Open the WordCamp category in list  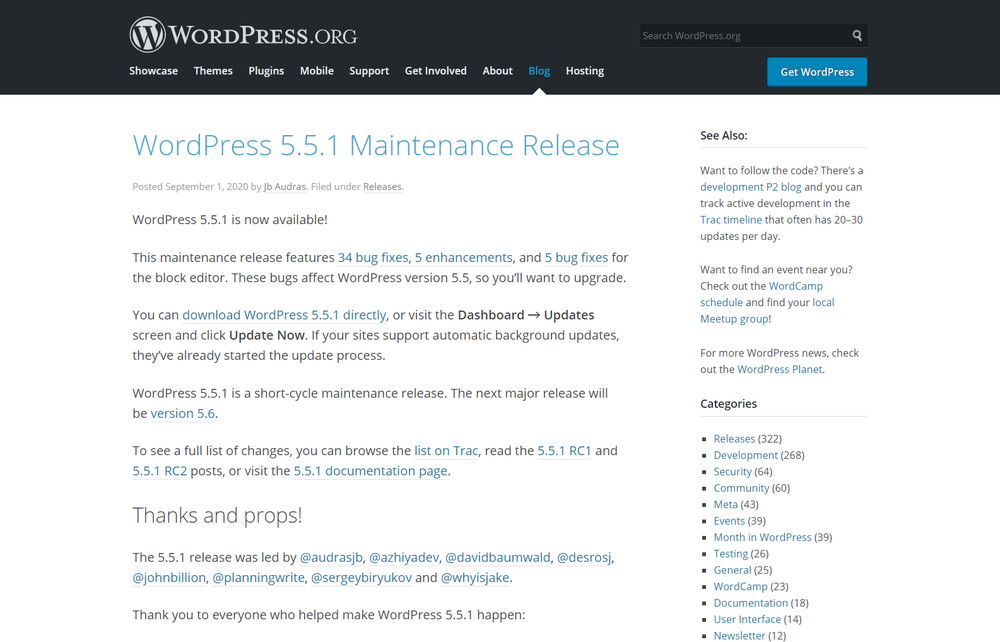740,587
